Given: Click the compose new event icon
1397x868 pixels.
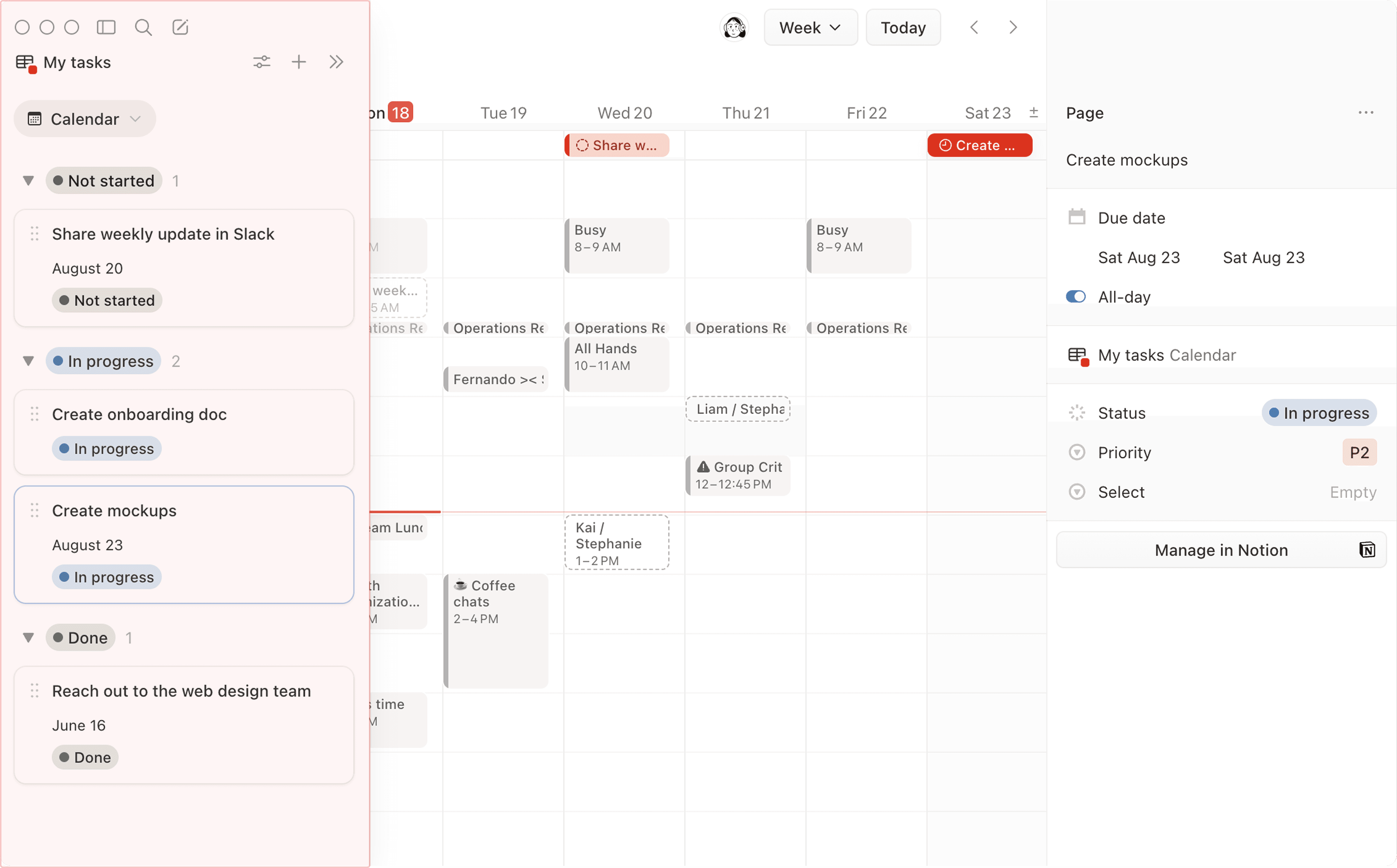Looking at the screenshot, I should coord(180,27).
